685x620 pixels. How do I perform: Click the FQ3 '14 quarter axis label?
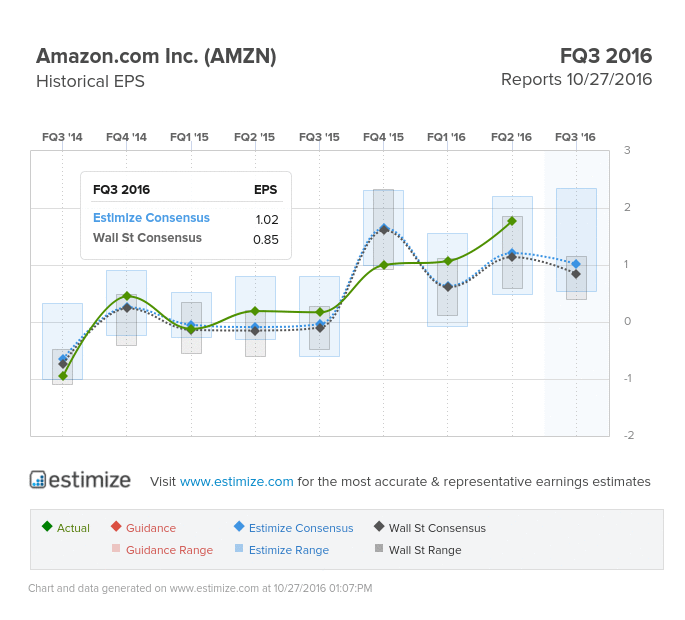[x=62, y=137]
